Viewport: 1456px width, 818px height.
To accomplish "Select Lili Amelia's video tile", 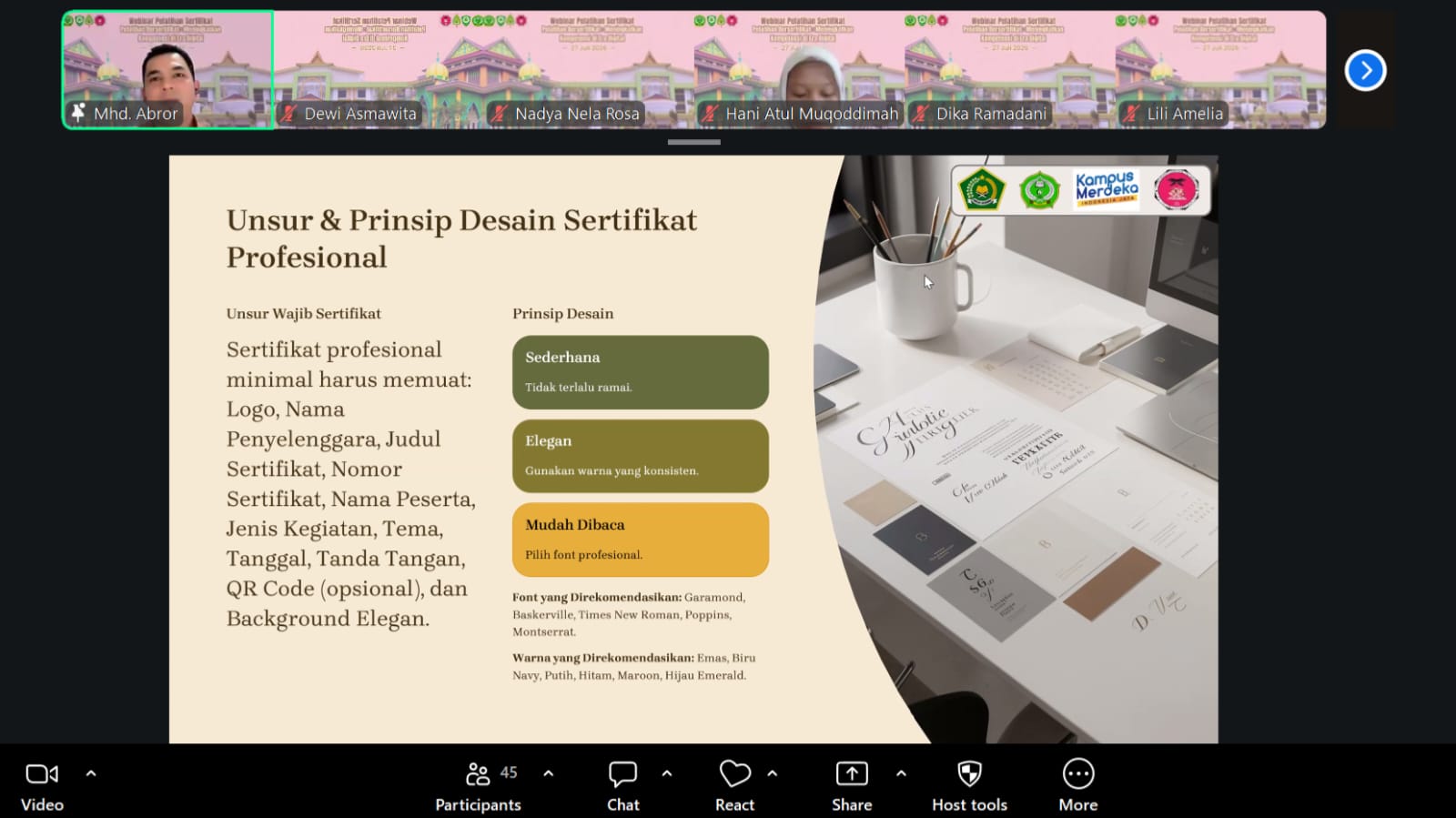I will (x=1221, y=70).
